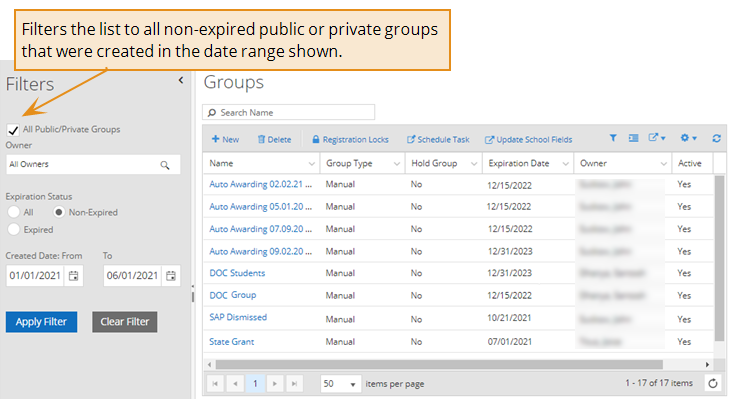Open calendar for Created Date From
The width and height of the screenshot is (730, 399).
(74, 276)
